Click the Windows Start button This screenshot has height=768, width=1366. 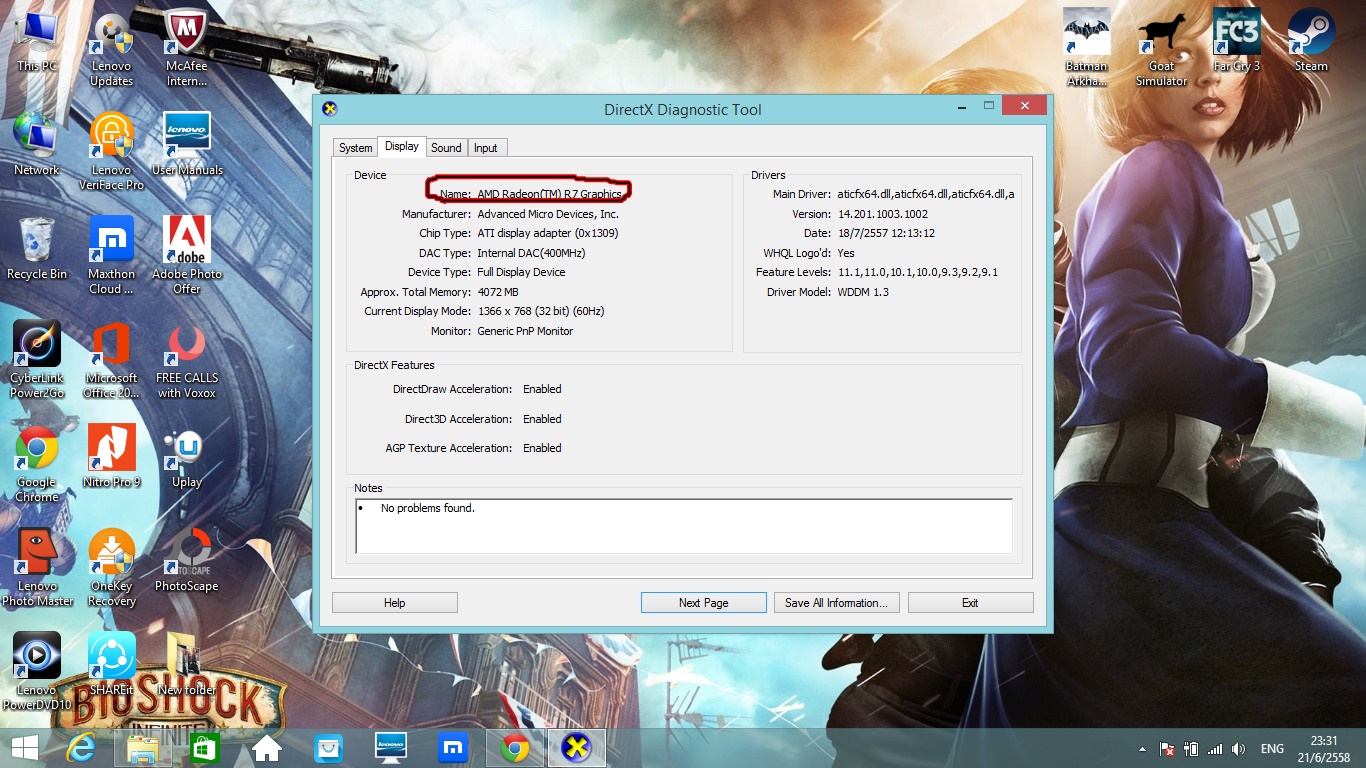tap(25, 748)
